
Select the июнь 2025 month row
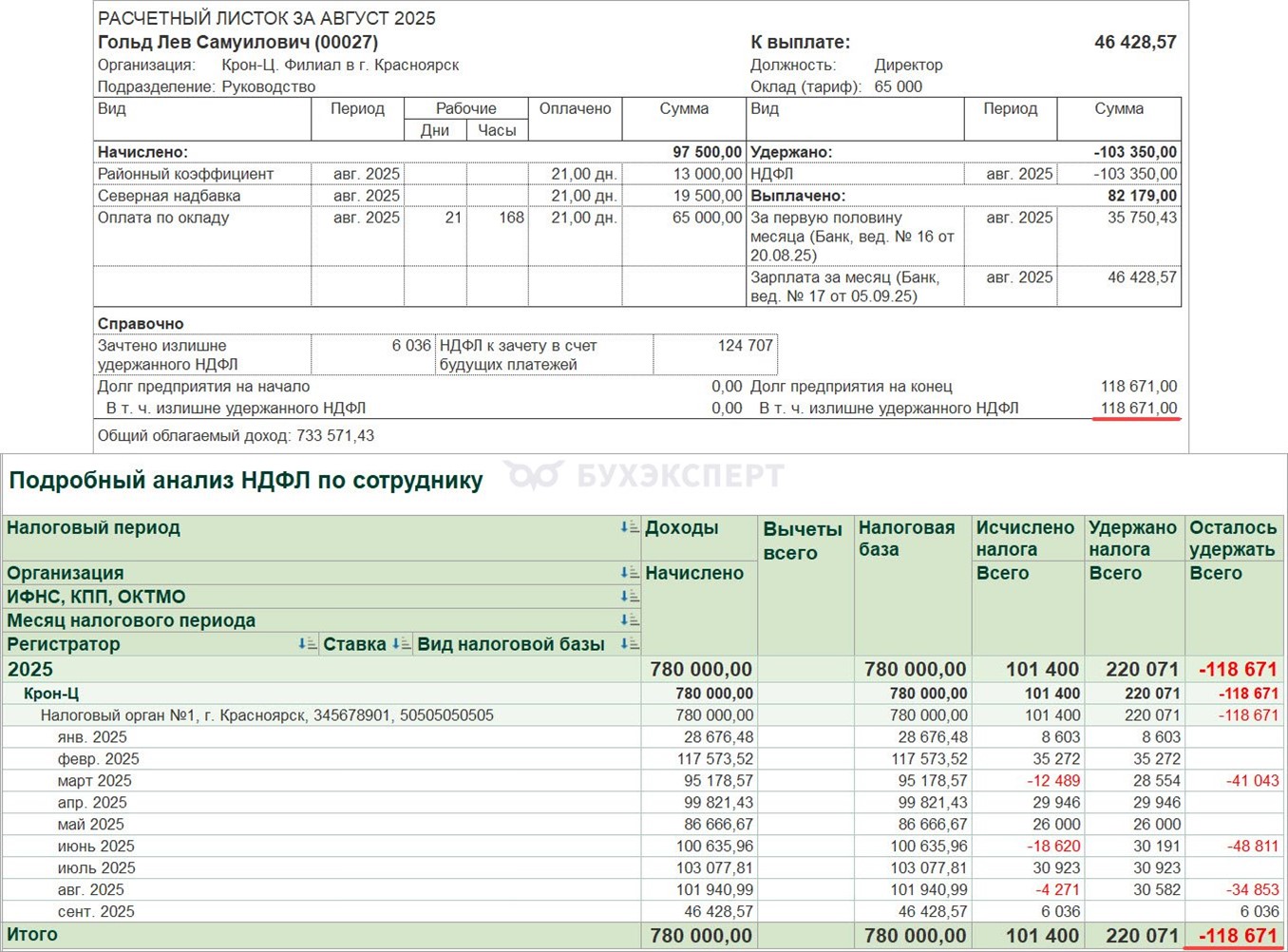point(95,847)
